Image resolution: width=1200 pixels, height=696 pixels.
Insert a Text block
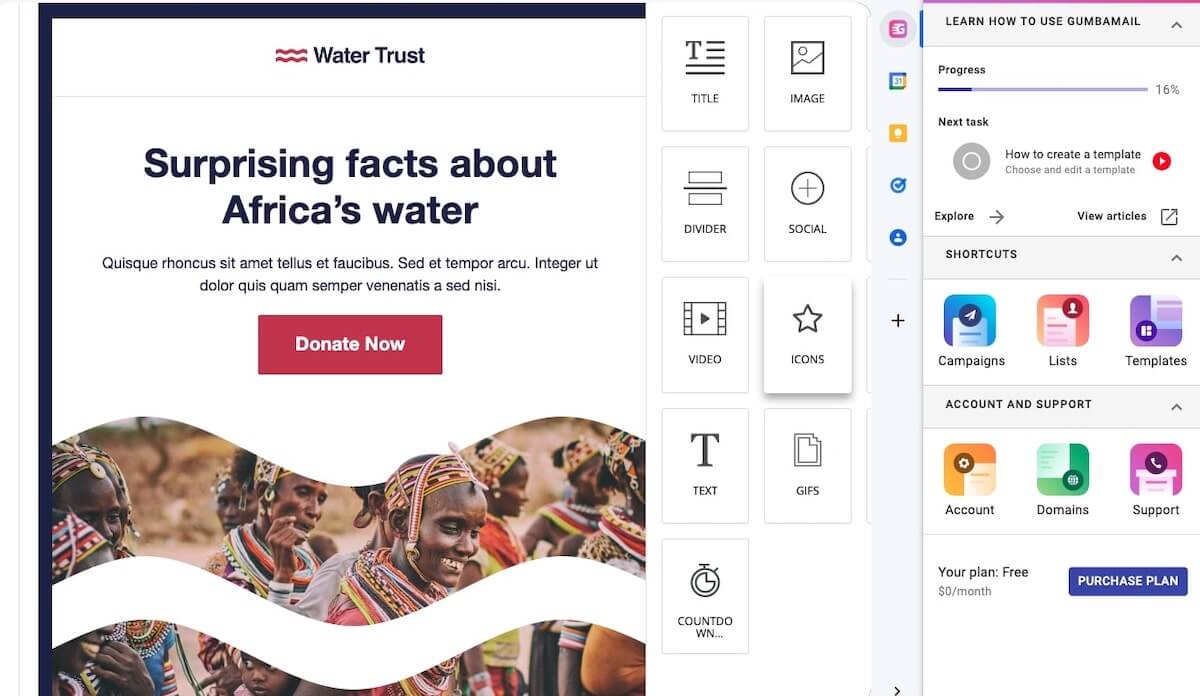click(705, 465)
